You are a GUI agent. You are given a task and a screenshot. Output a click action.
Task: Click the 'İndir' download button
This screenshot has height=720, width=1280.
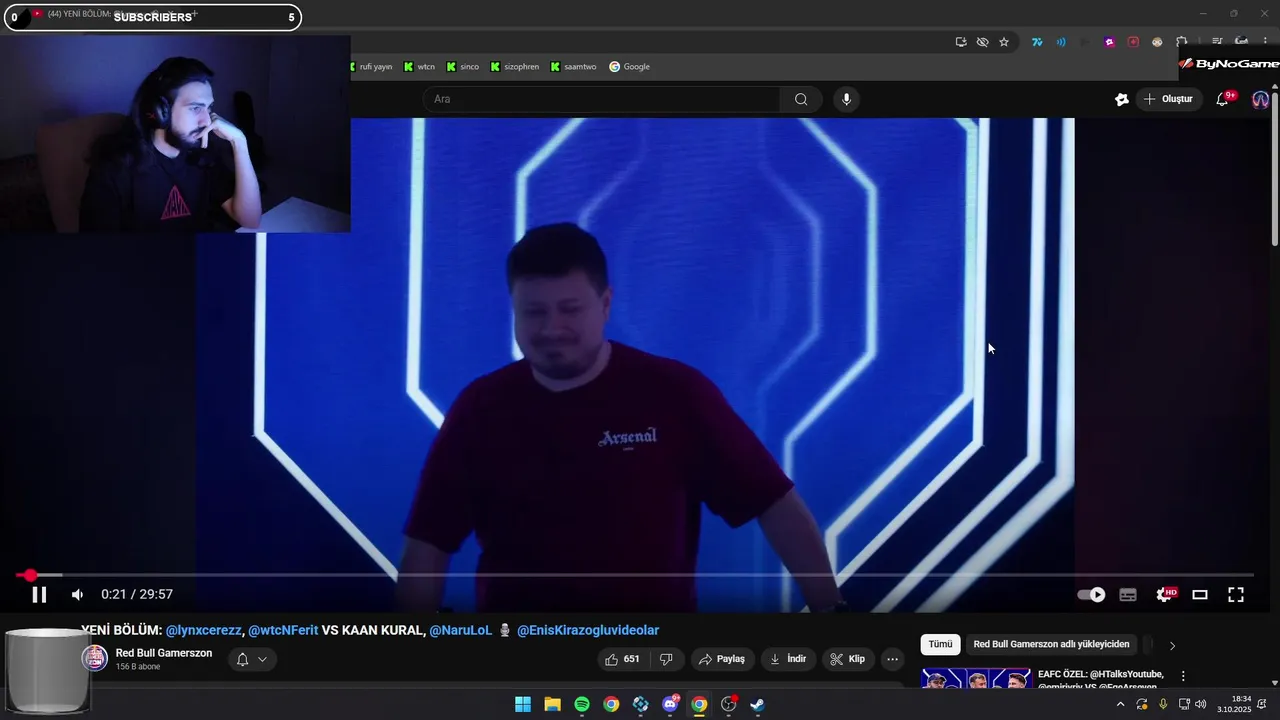[788, 659]
